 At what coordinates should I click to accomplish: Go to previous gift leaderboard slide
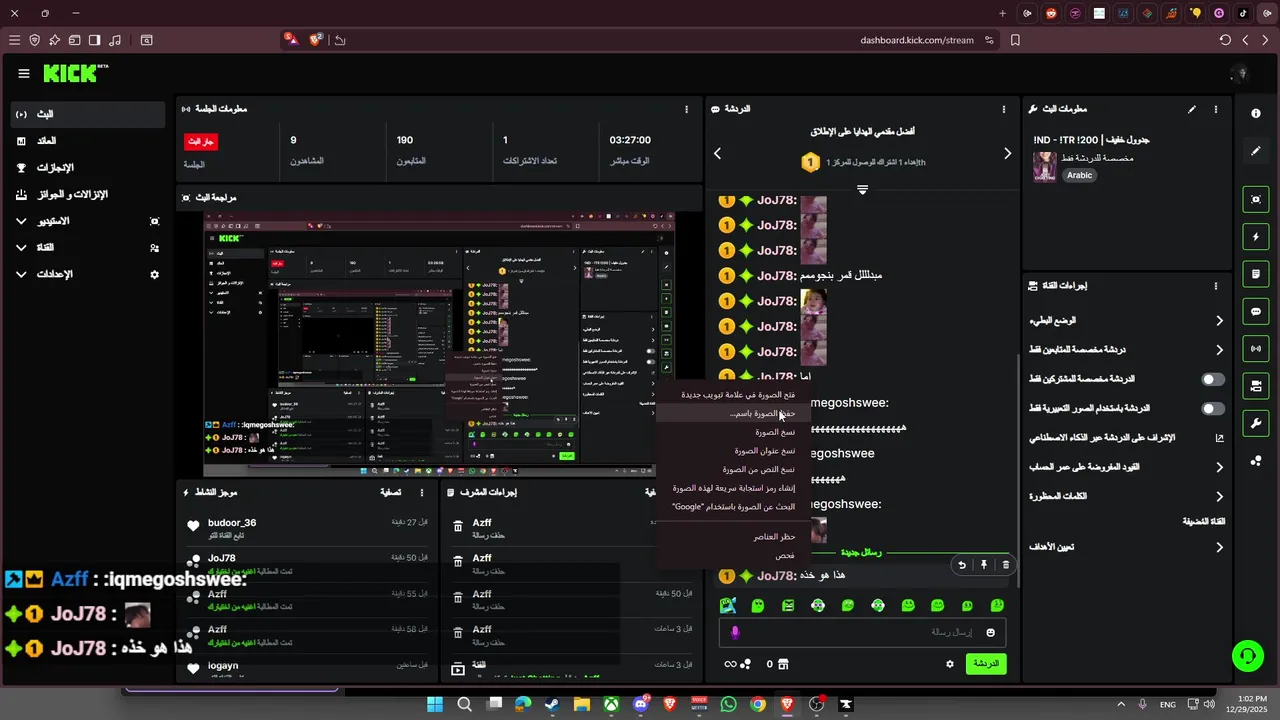717,153
